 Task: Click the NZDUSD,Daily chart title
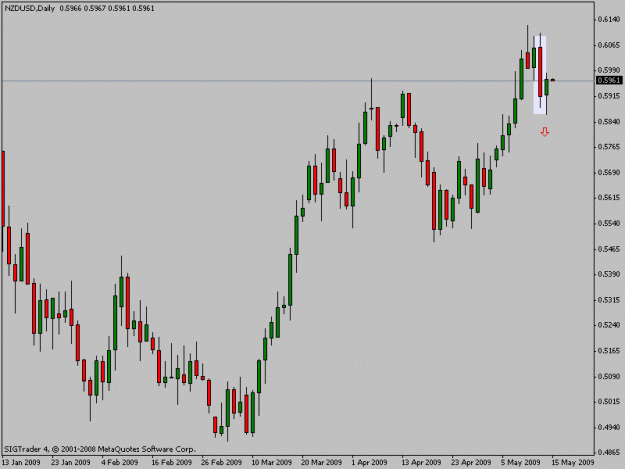(29, 8)
